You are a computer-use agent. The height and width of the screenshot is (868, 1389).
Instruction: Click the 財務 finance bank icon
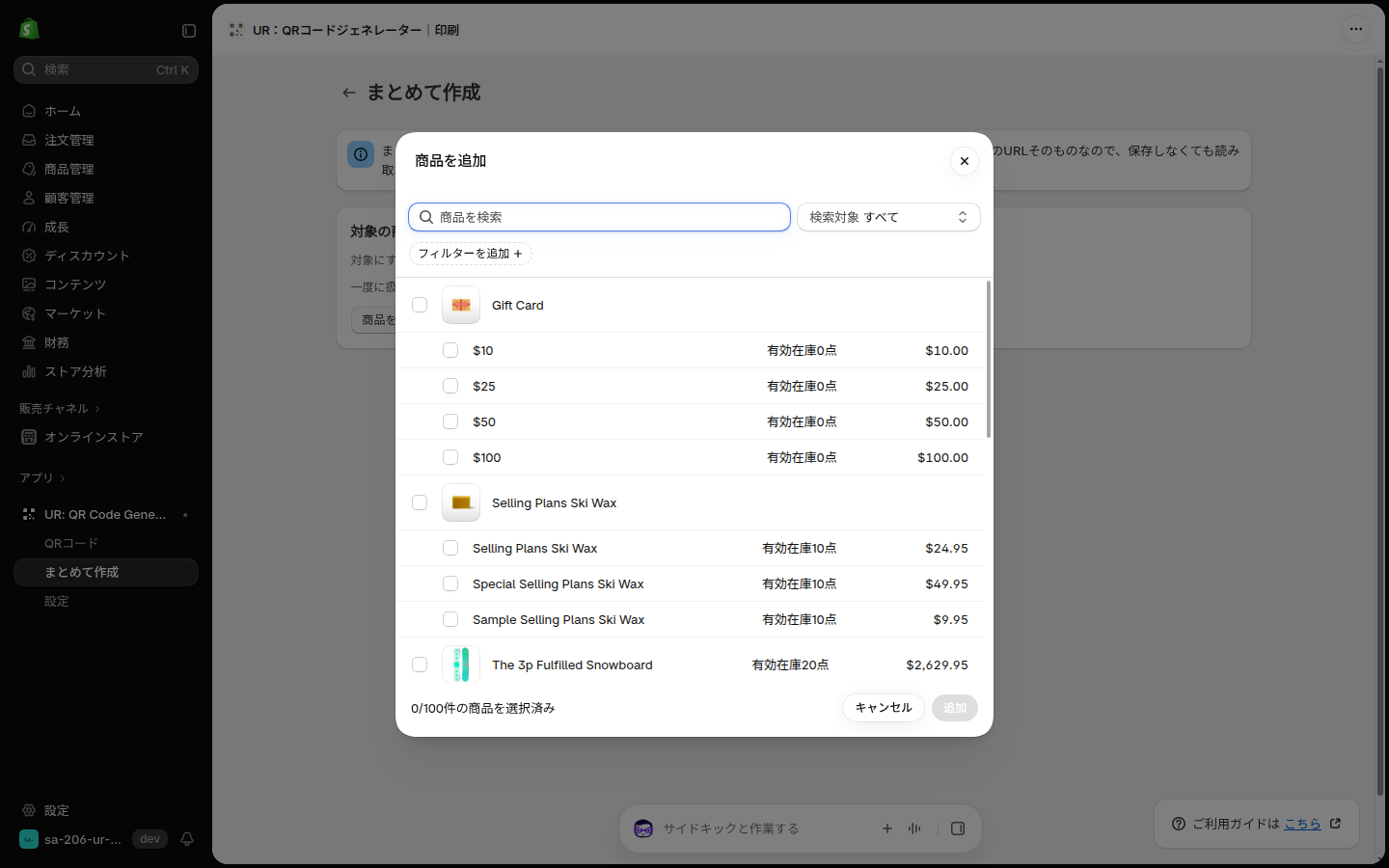pos(29,342)
